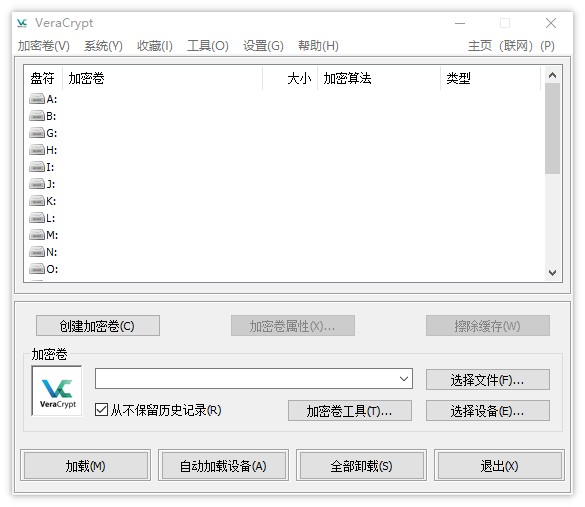Select drive icon for I:
The image size is (585, 507).
pos(37,167)
